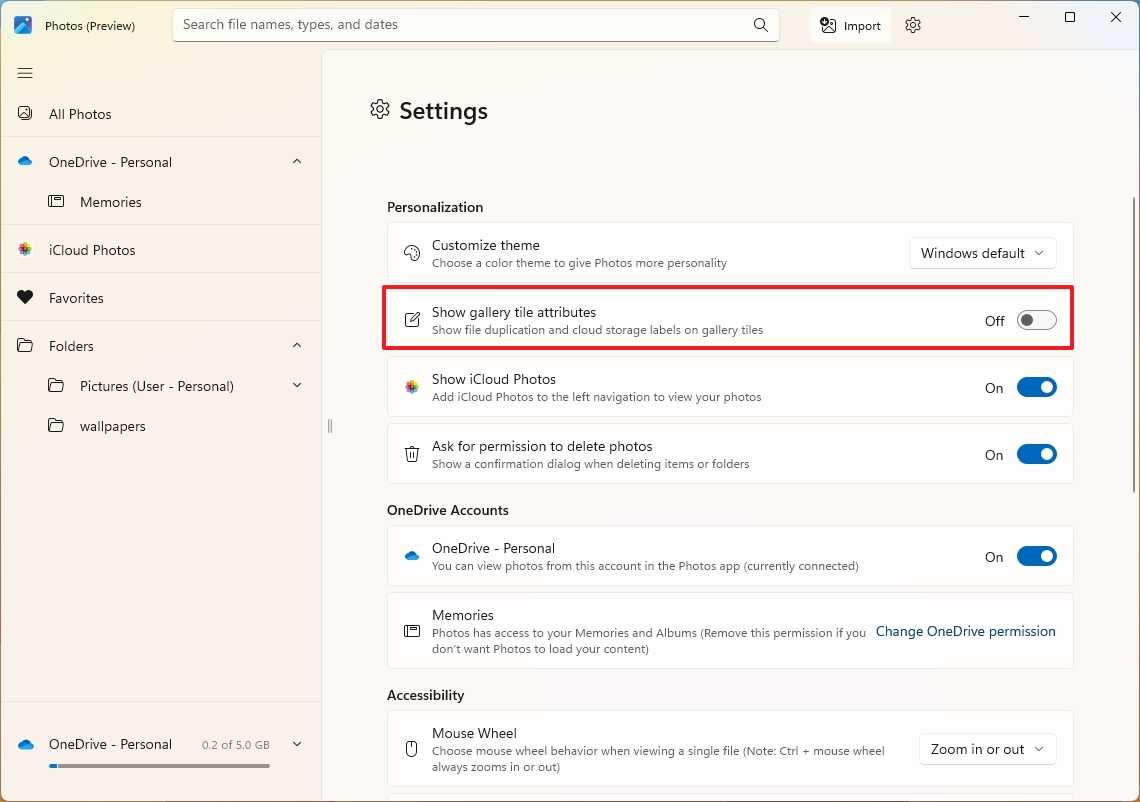The height and width of the screenshot is (802, 1140).
Task: Toggle OneDrive - Personal account switch
Action: [x=1036, y=557]
